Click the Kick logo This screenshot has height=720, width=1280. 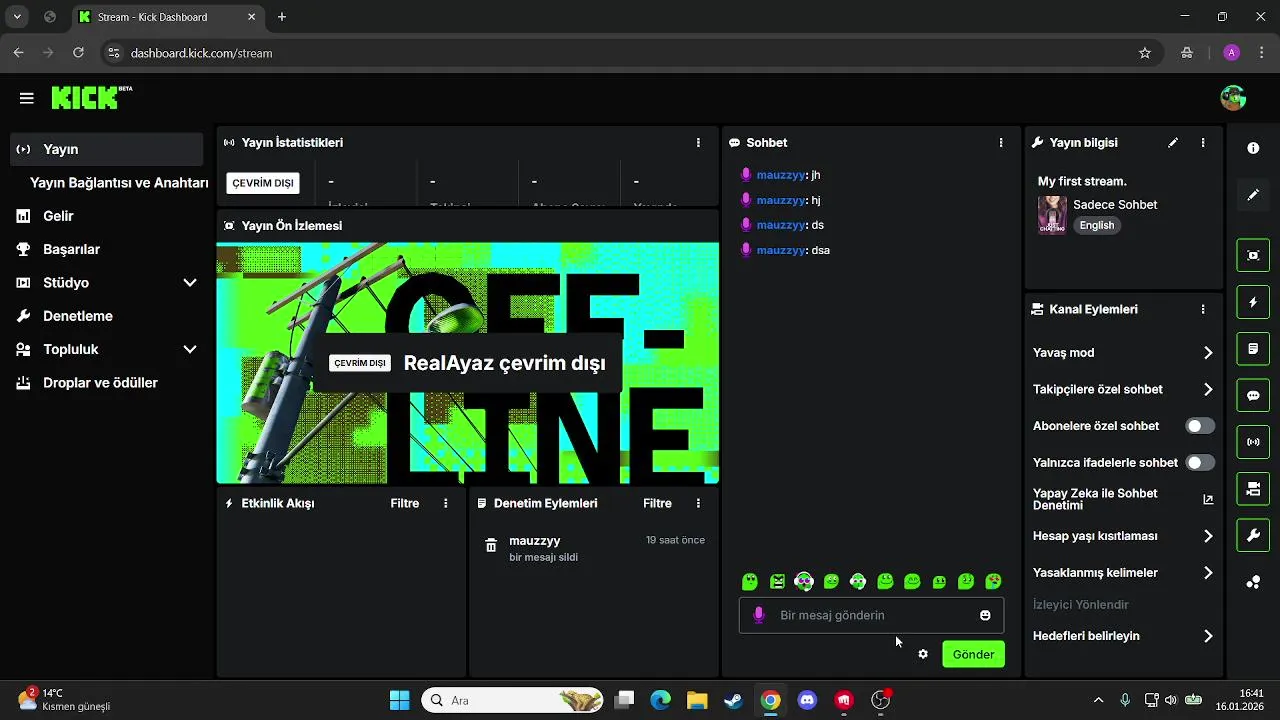[92, 97]
